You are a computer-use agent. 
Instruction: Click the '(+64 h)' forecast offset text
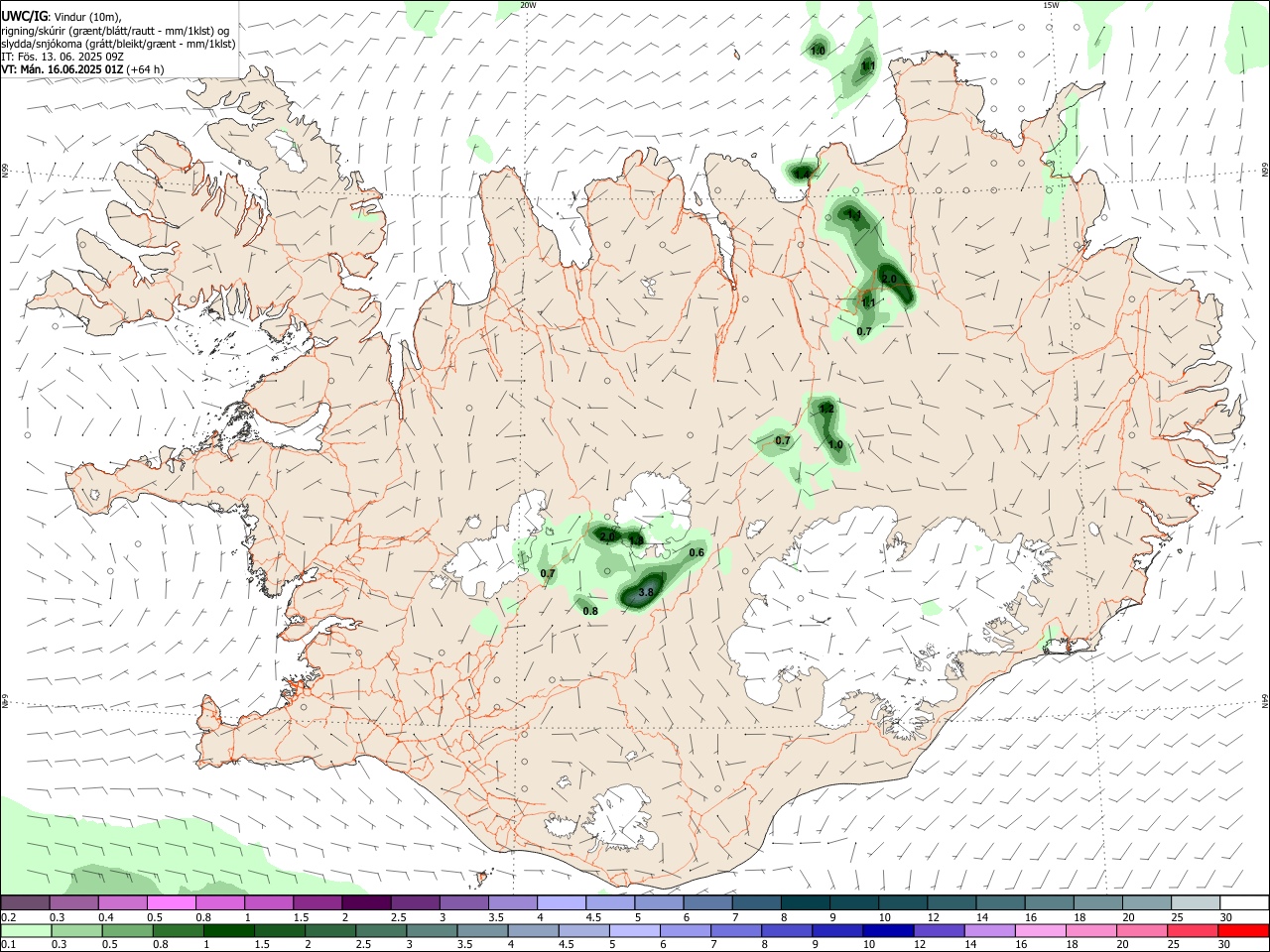click(x=146, y=69)
